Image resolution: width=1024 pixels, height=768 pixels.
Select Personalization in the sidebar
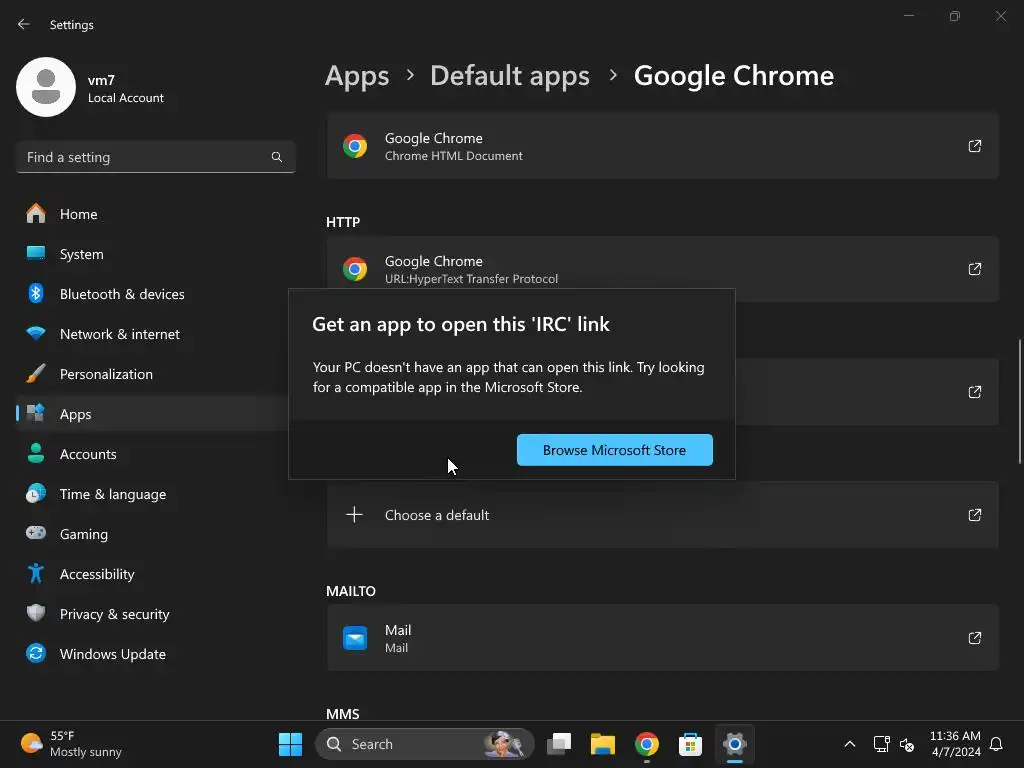coord(155,374)
